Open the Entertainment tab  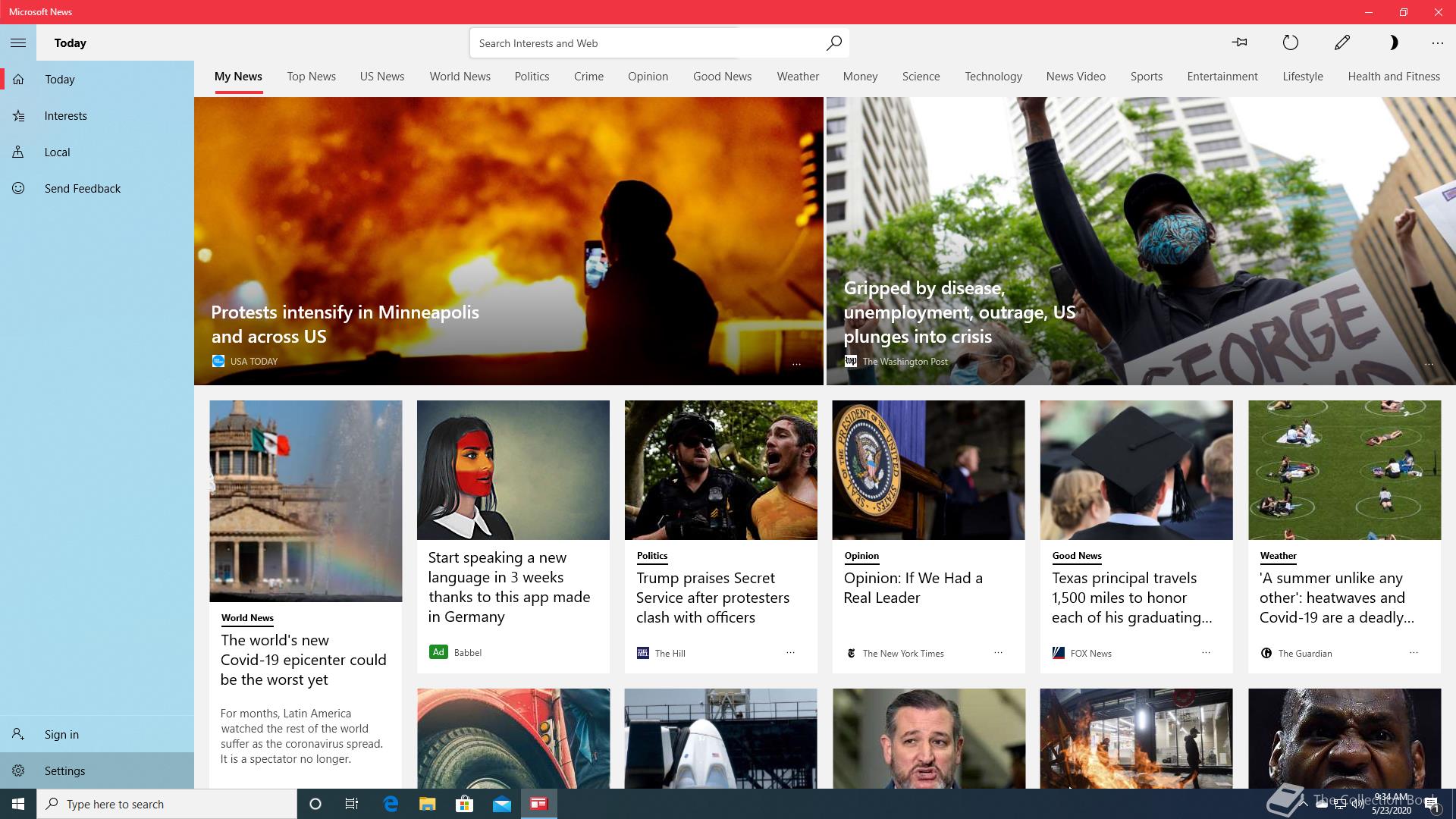[1222, 77]
